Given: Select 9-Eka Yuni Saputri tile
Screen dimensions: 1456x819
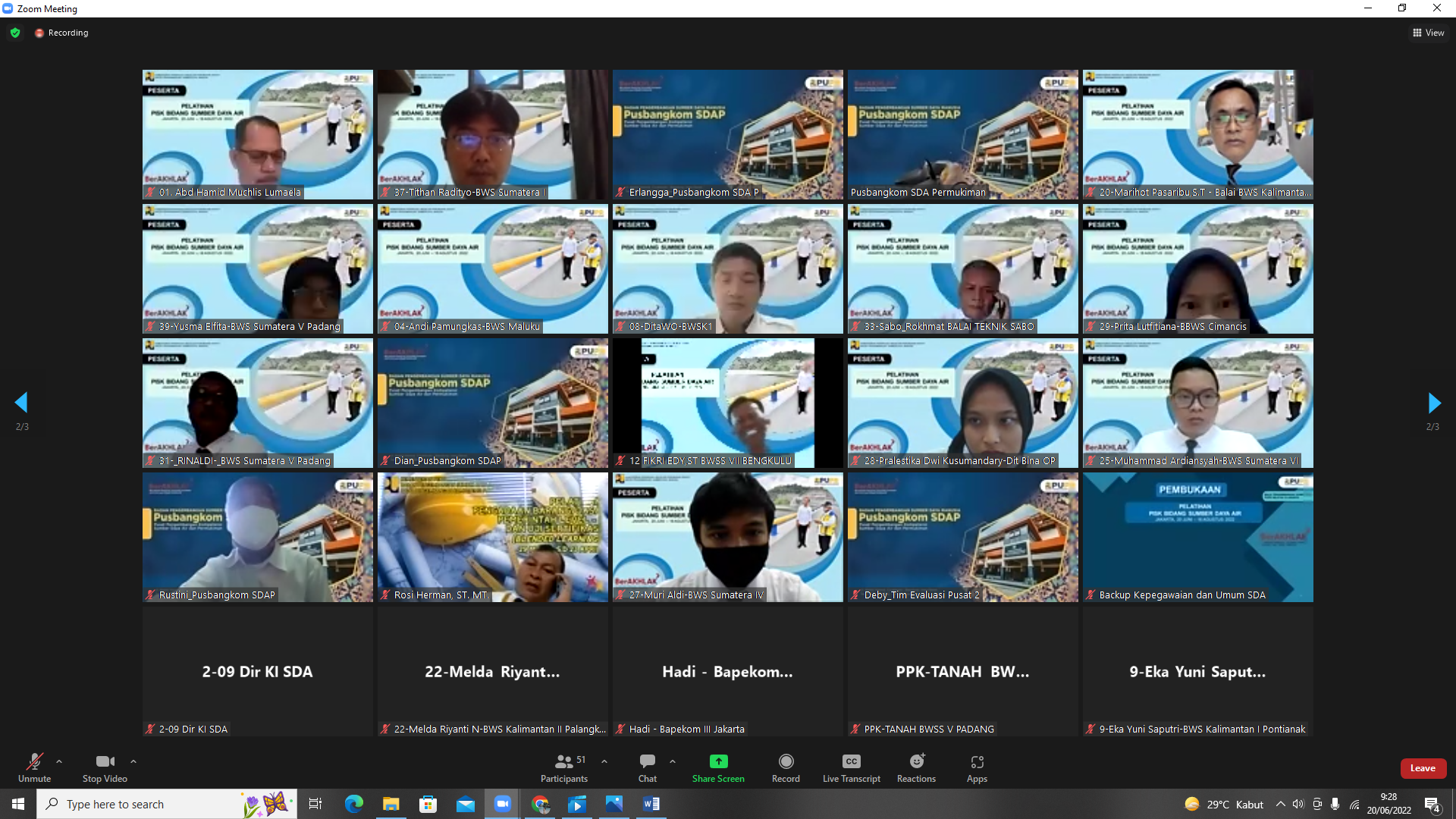Looking at the screenshot, I should pyautogui.click(x=1198, y=671).
